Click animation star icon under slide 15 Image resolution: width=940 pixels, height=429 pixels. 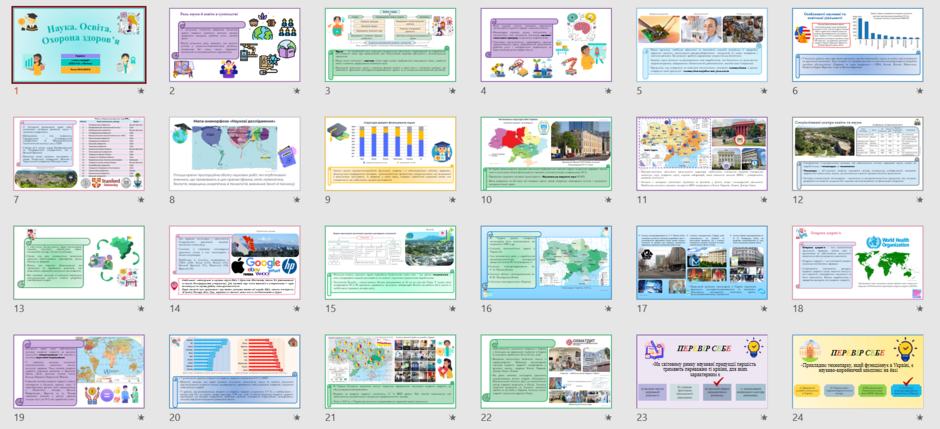click(x=453, y=309)
